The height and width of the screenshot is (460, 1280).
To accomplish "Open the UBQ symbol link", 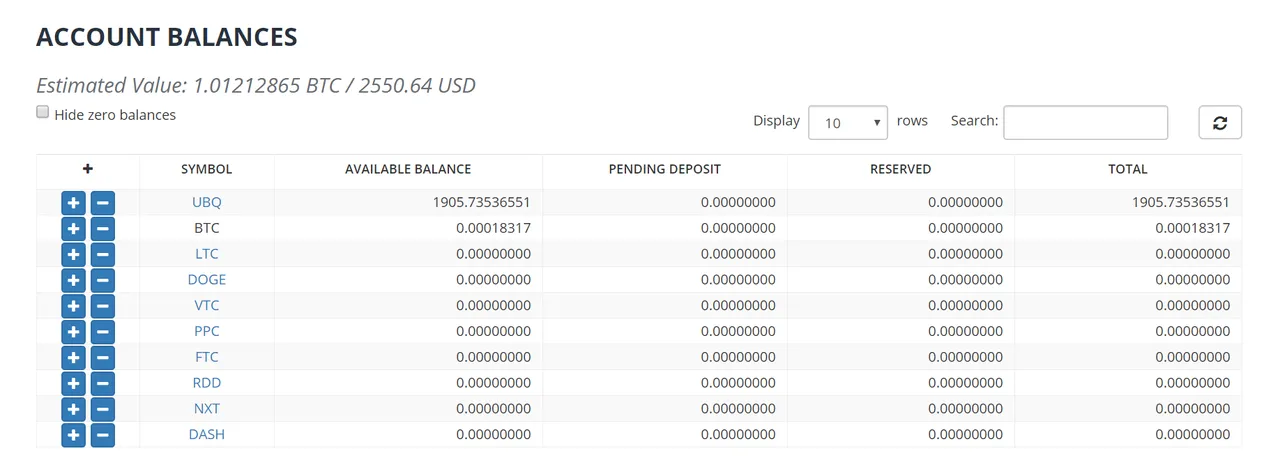I will [x=207, y=202].
